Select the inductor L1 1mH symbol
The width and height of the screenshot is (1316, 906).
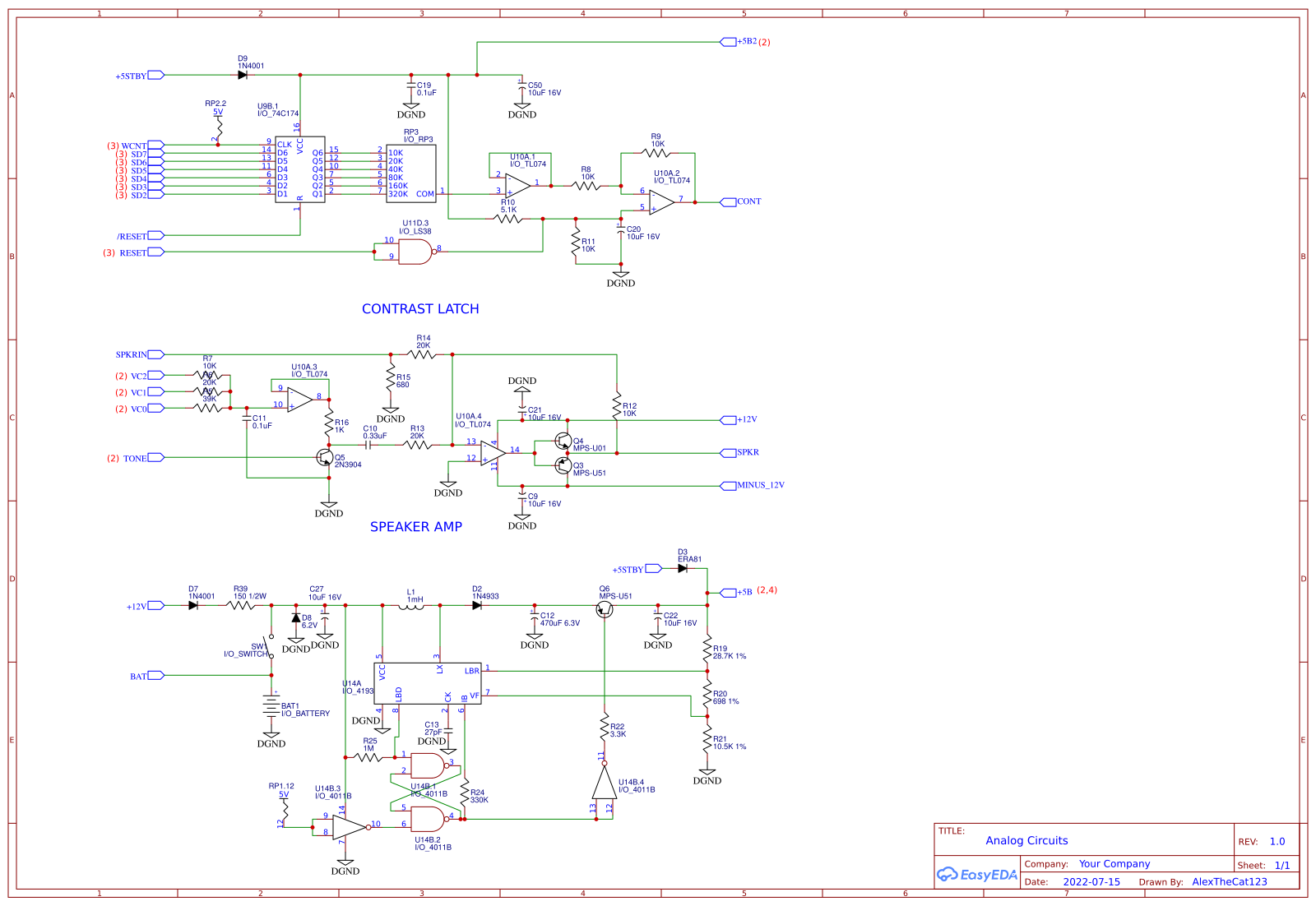(412, 605)
